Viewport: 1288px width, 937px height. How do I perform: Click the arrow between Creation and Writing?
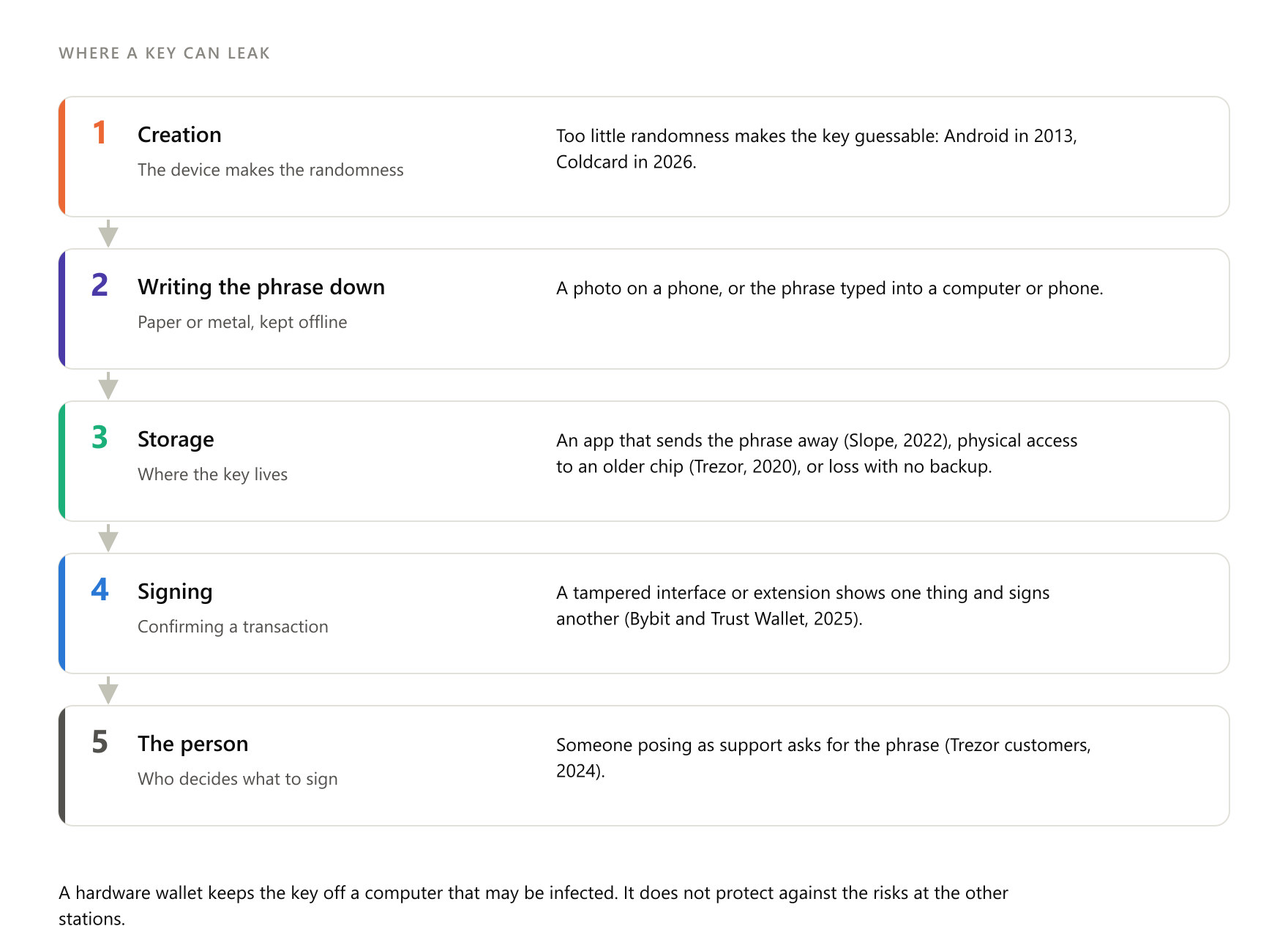click(x=108, y=233)
